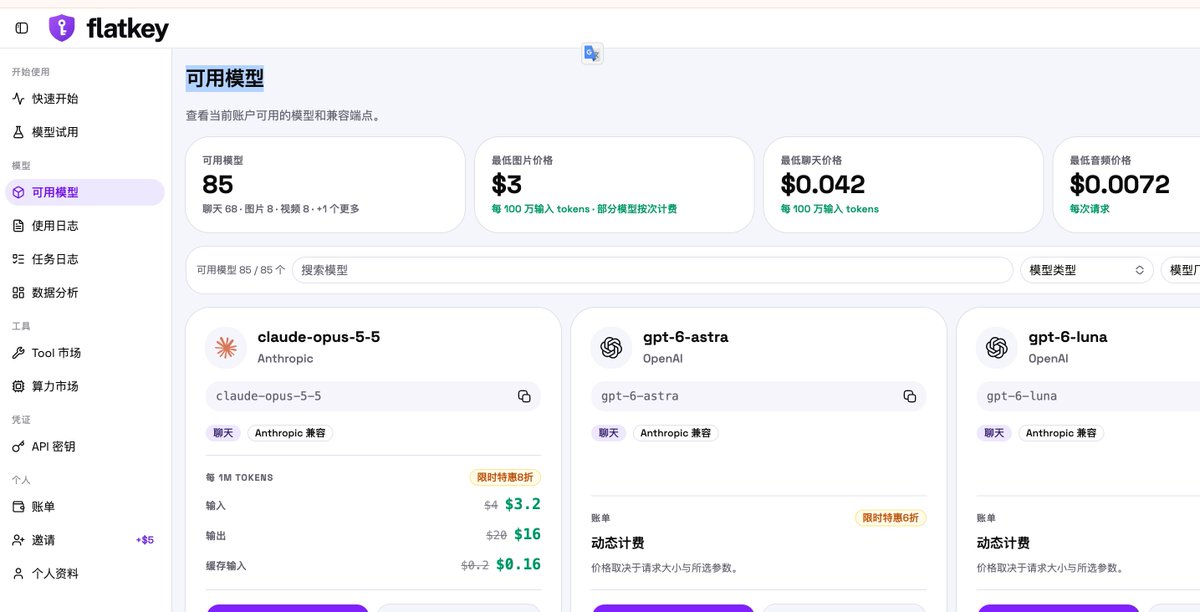Click the OpenAI logo on gpt-6-astra card

(611, 347)
